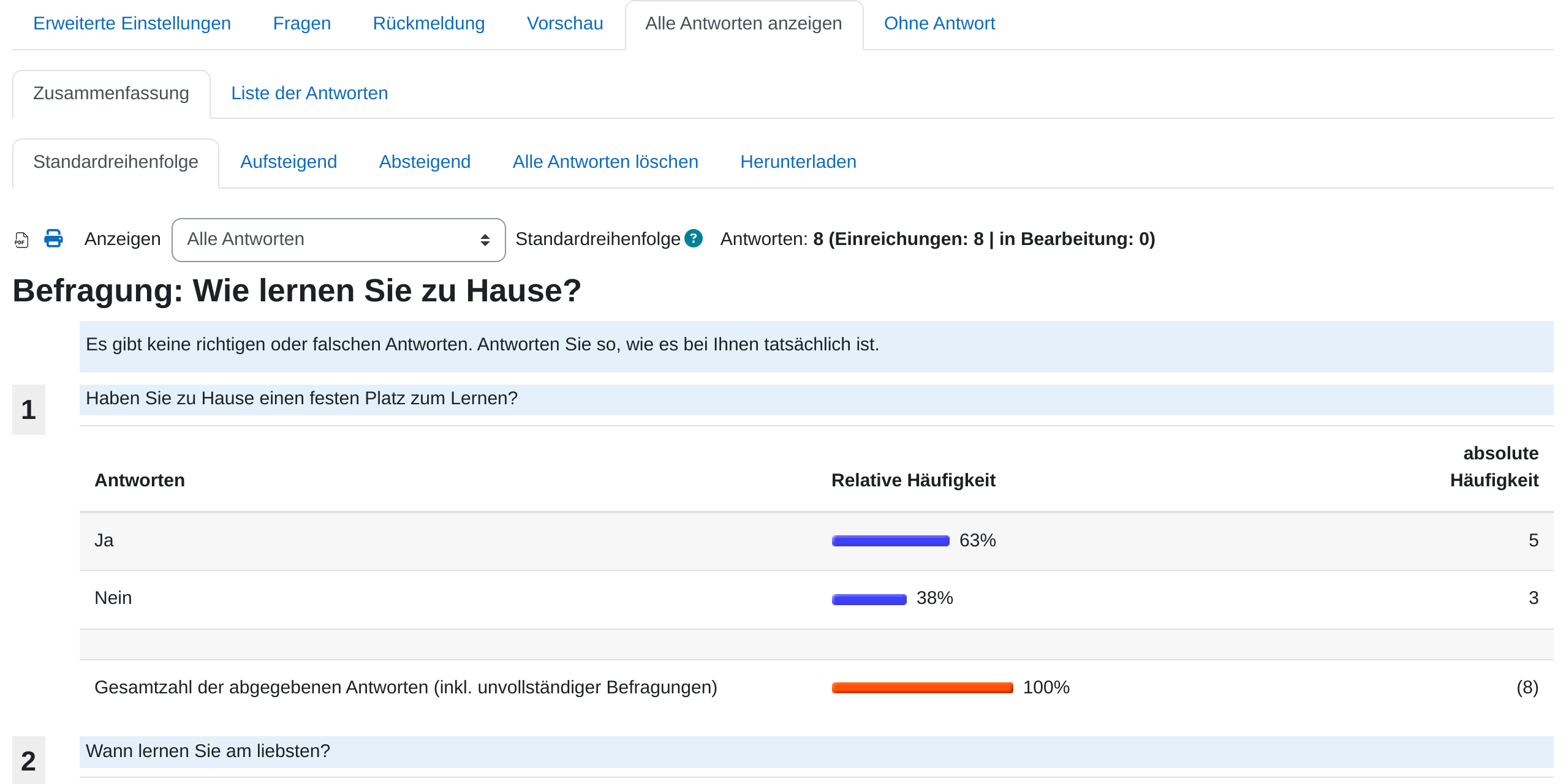Go to the Vorschau tab
The width and height of the screenshot is (1566, 784).
click(565, 23)
